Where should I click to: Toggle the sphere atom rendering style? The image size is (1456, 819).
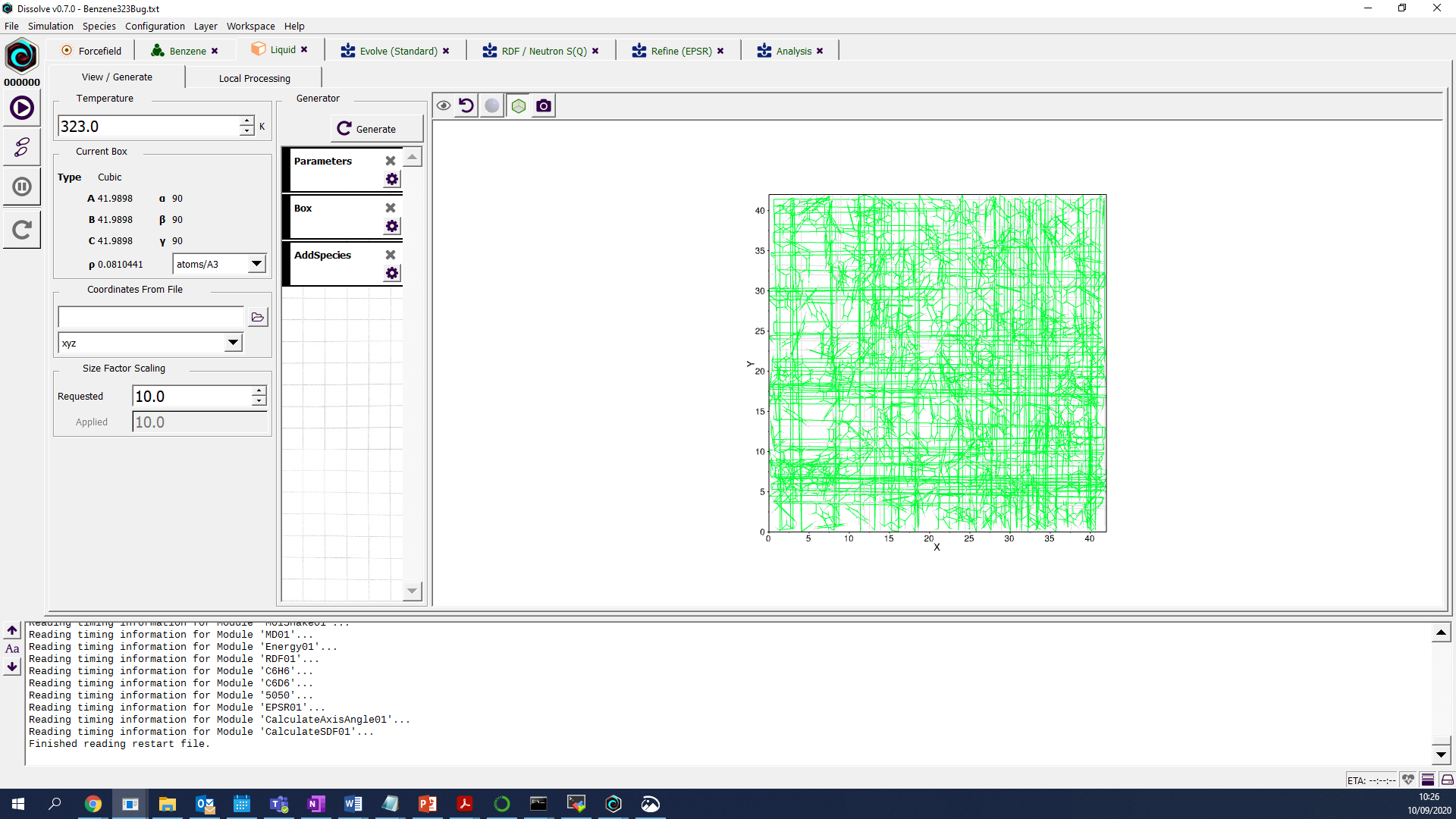(x=492, y=106)
